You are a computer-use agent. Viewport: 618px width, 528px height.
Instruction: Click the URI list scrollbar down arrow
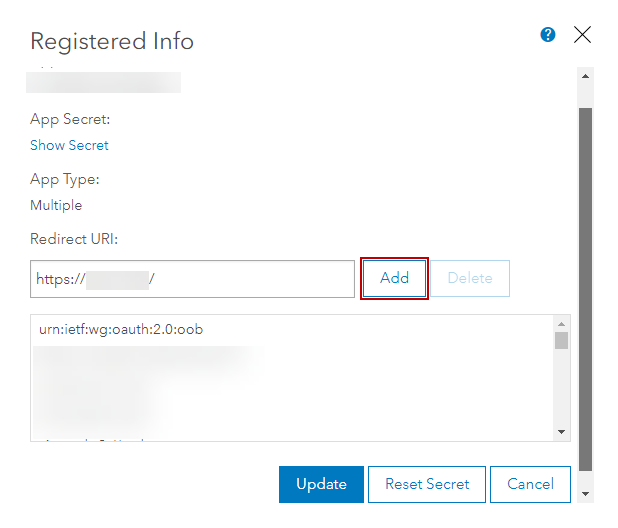click(x=562, y=431)
